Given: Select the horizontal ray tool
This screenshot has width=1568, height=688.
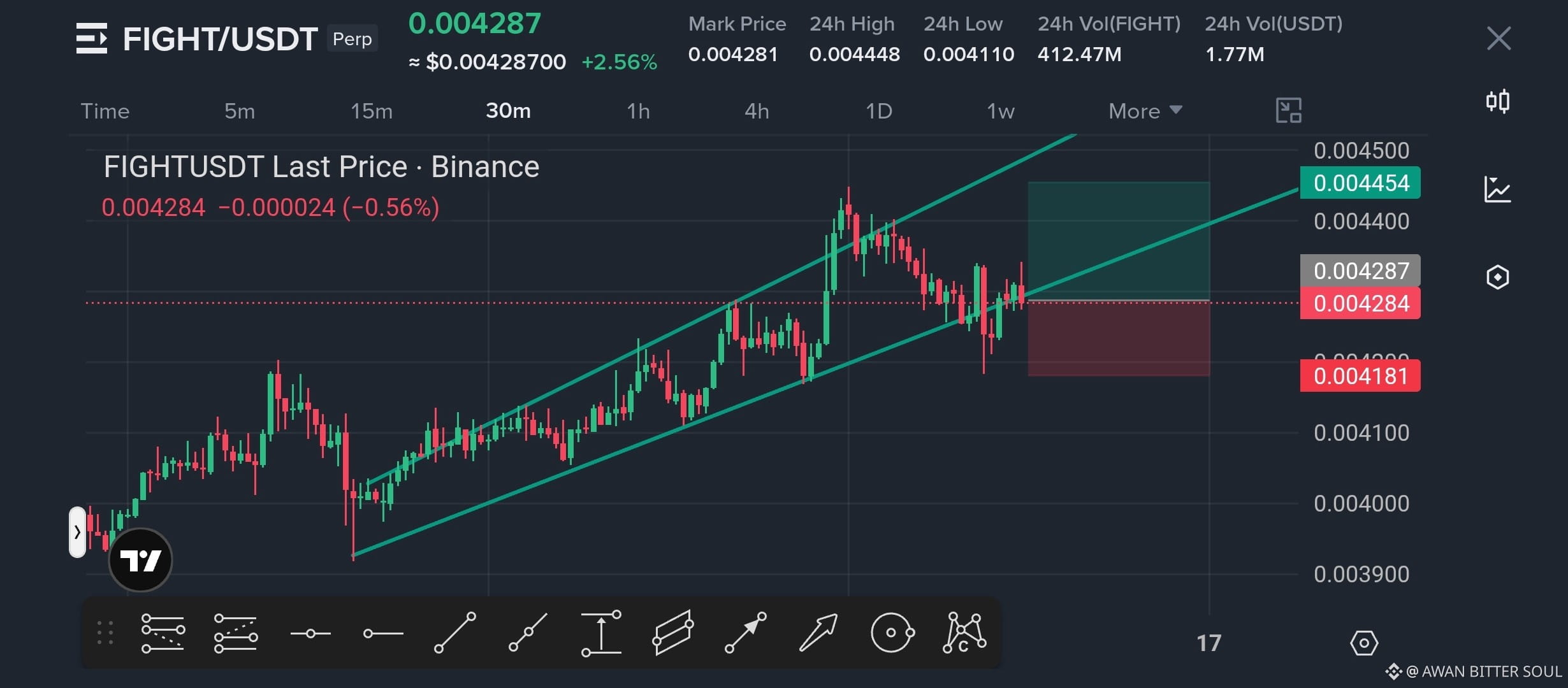Looking at the screenshot, I should 383,633.
